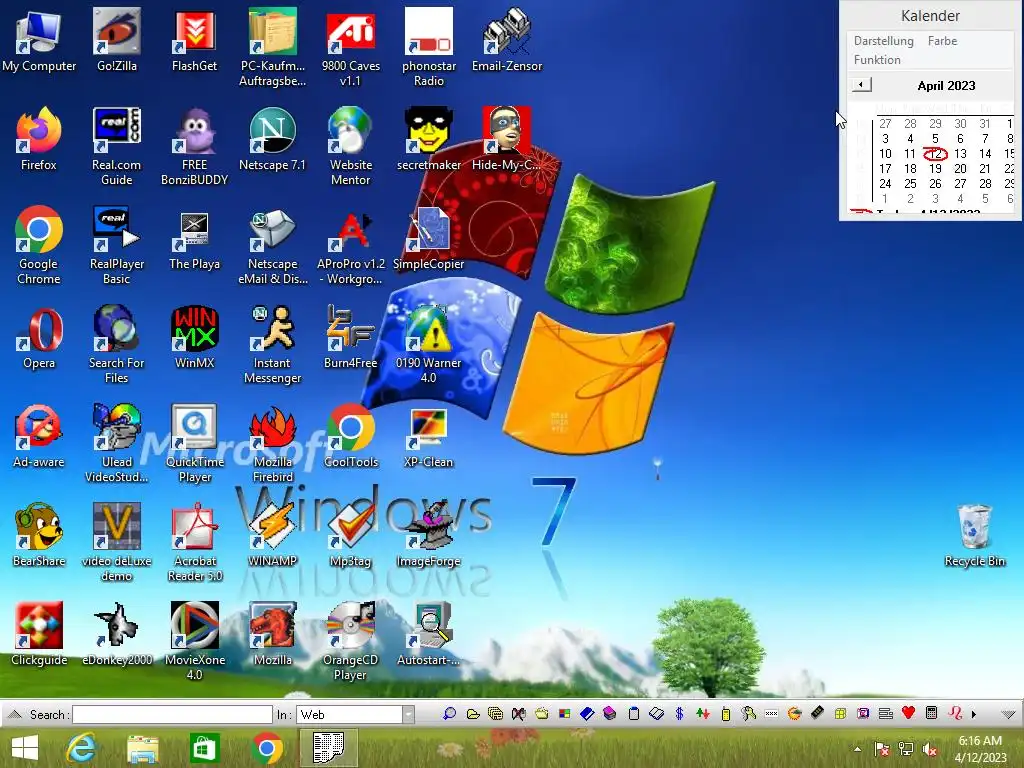Launch the WINAMP shortcut
The width and height of the screenshot is (1024, 768).
272,535
